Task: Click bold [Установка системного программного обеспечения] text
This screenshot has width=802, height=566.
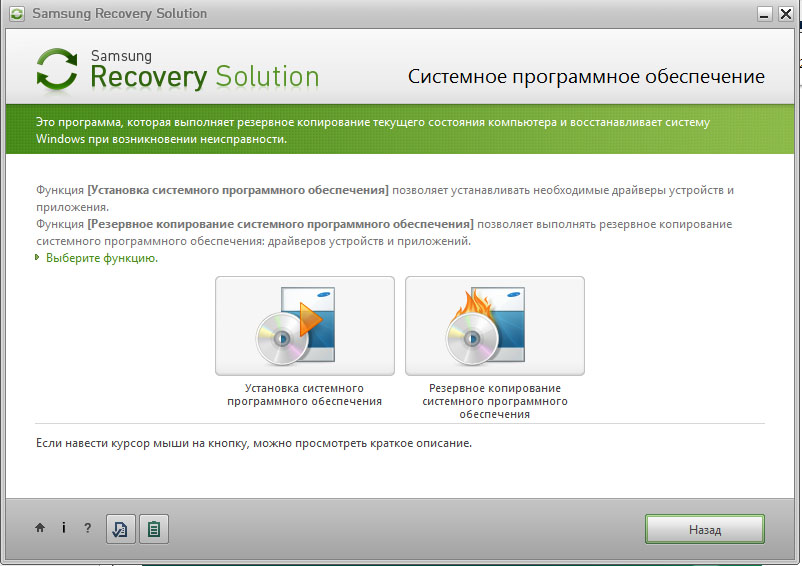Action: [x=238, y=190]
